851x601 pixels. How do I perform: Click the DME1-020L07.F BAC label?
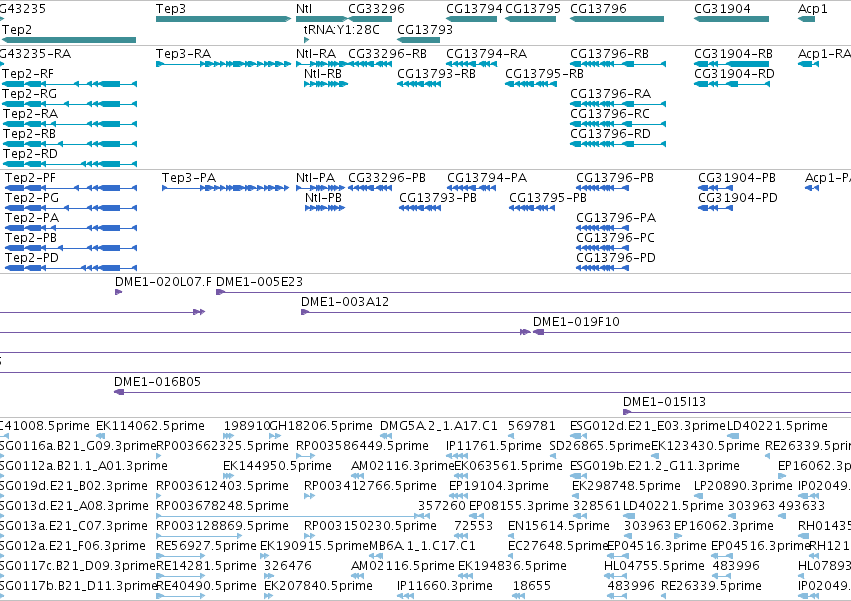tap(163, 282)
